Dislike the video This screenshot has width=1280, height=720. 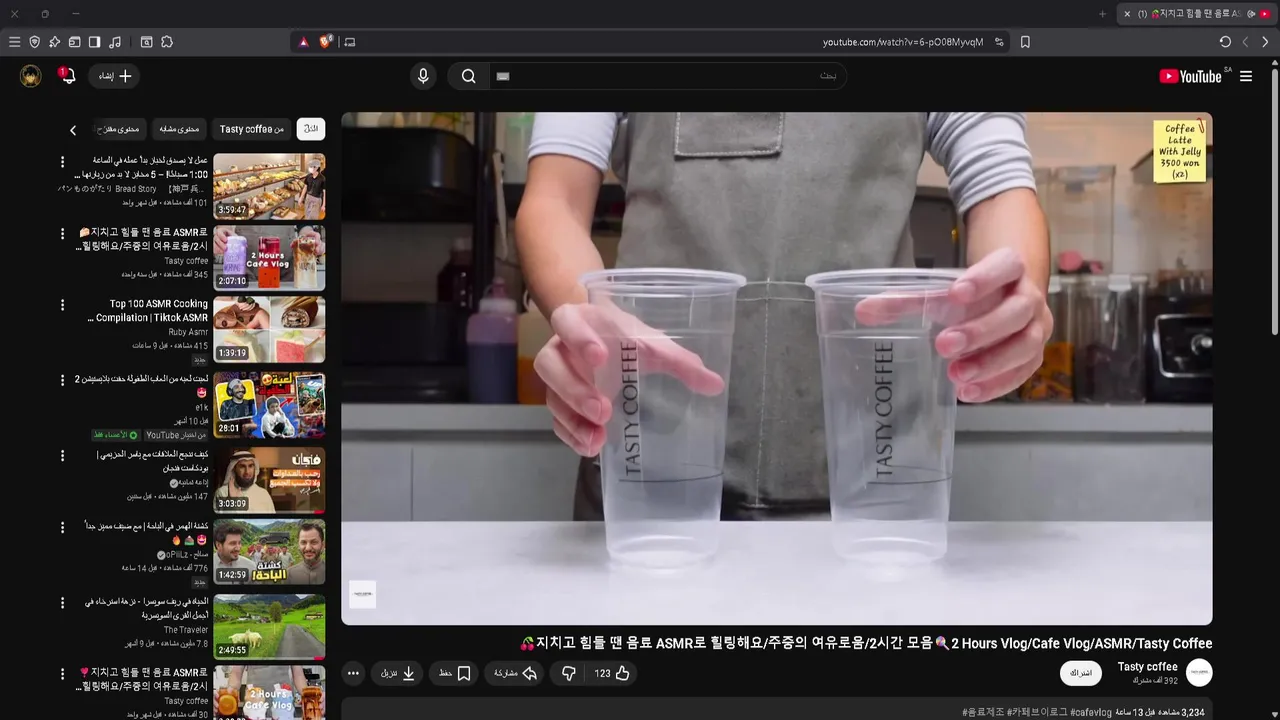[x=568, y=673]
